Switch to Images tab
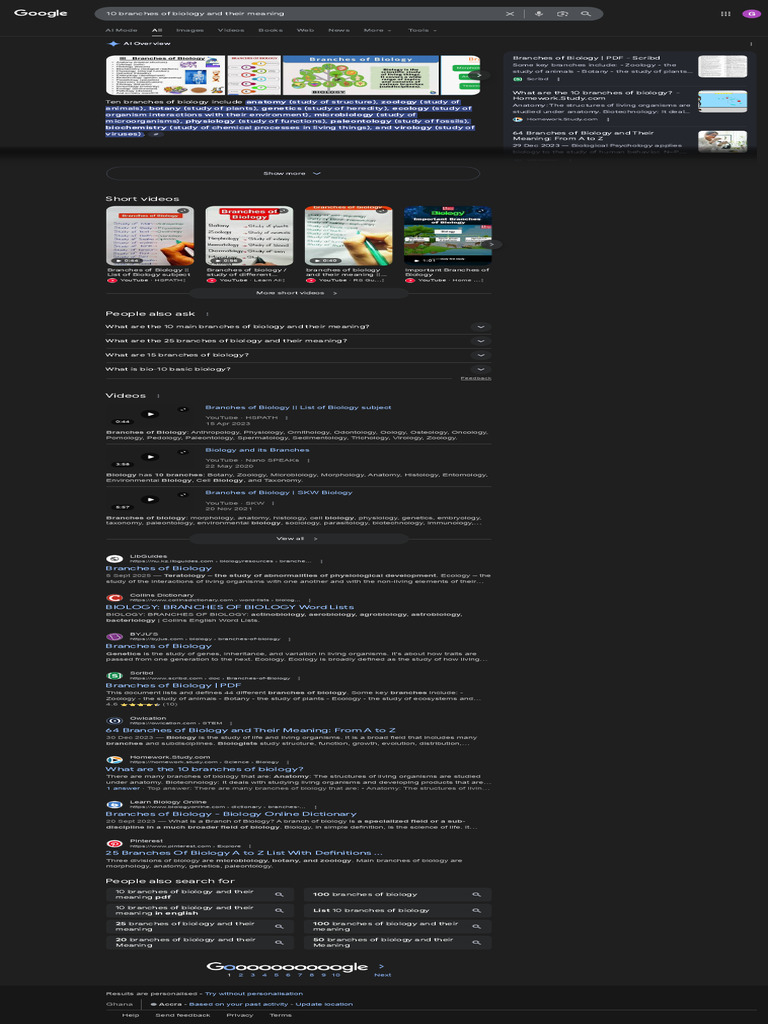Image resolution: width=768 pixels, height=1024 pixels. (190, 30)
